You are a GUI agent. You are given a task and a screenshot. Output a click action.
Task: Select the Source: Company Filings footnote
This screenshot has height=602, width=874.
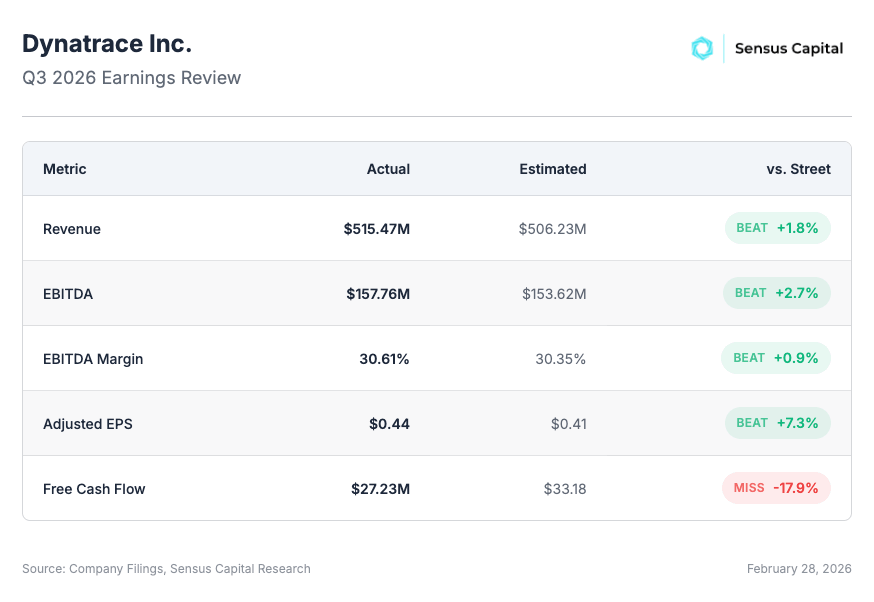click(x=166, y=569)
